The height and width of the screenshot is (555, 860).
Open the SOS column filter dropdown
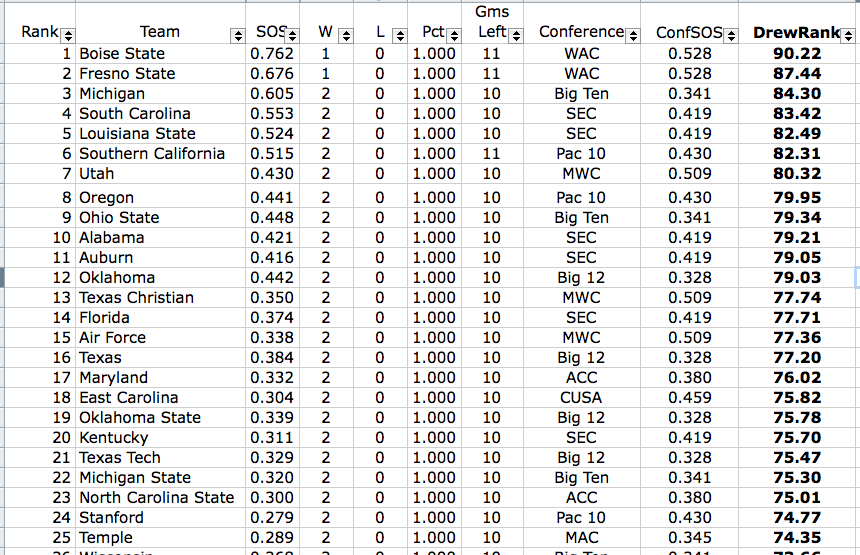292,36
